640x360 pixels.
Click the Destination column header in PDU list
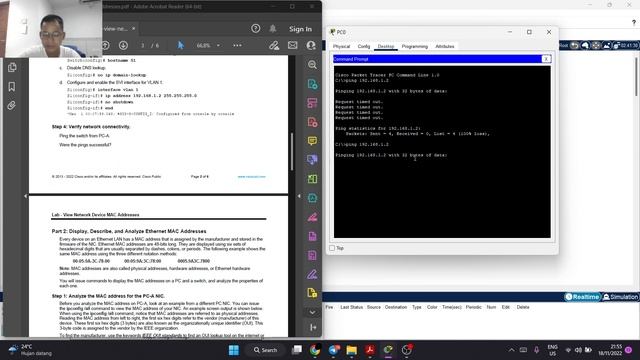(396, 307)
